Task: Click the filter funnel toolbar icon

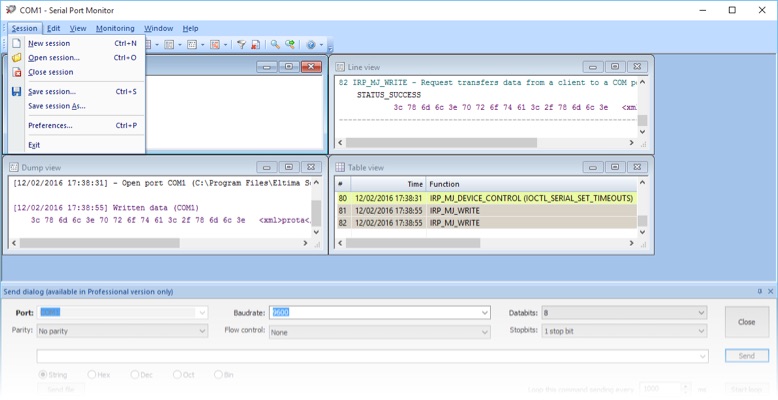Action: (241, 45)
